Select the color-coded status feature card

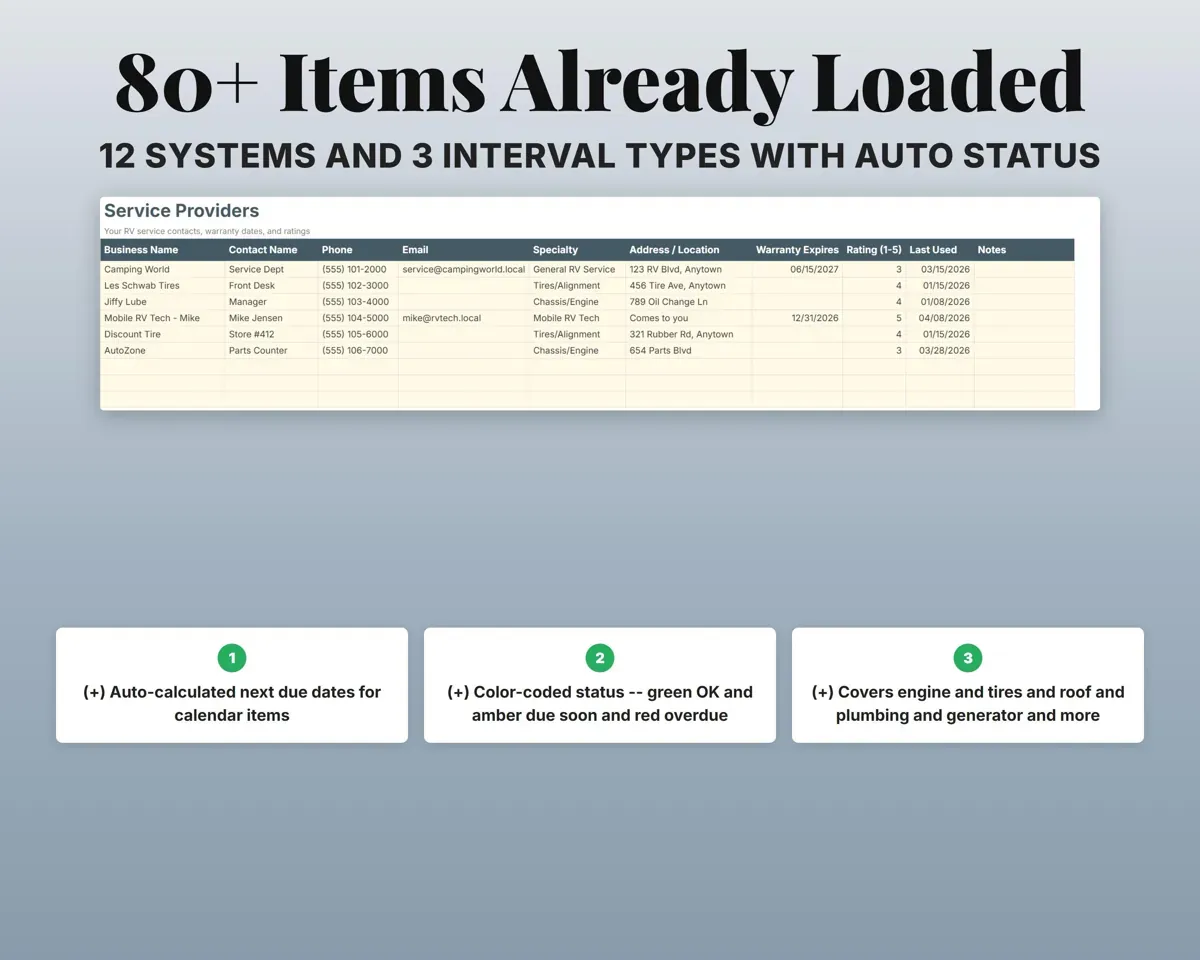[x=600, y=685]
